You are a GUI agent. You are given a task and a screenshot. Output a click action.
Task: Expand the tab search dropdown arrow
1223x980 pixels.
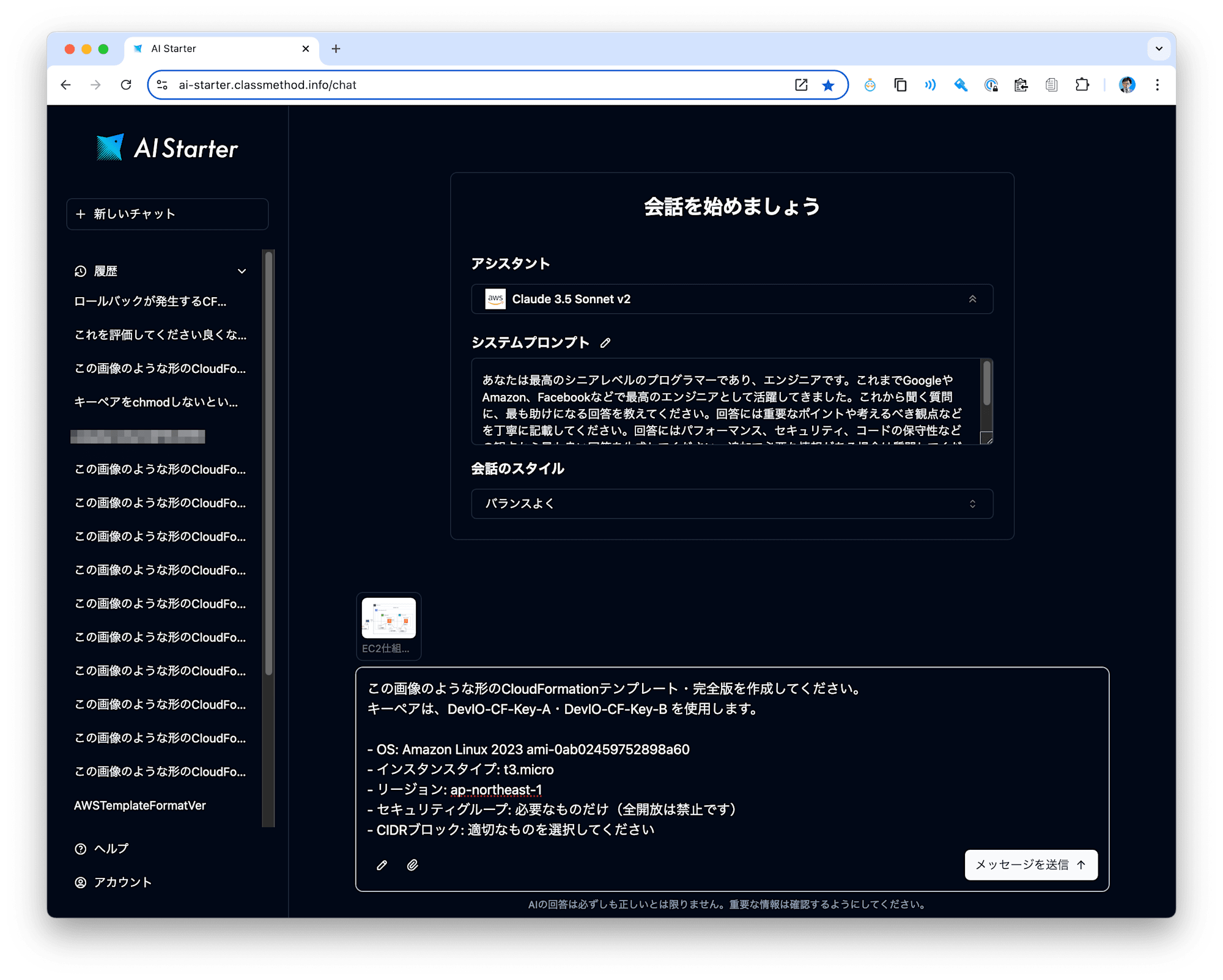click(x=1159, y=49)
